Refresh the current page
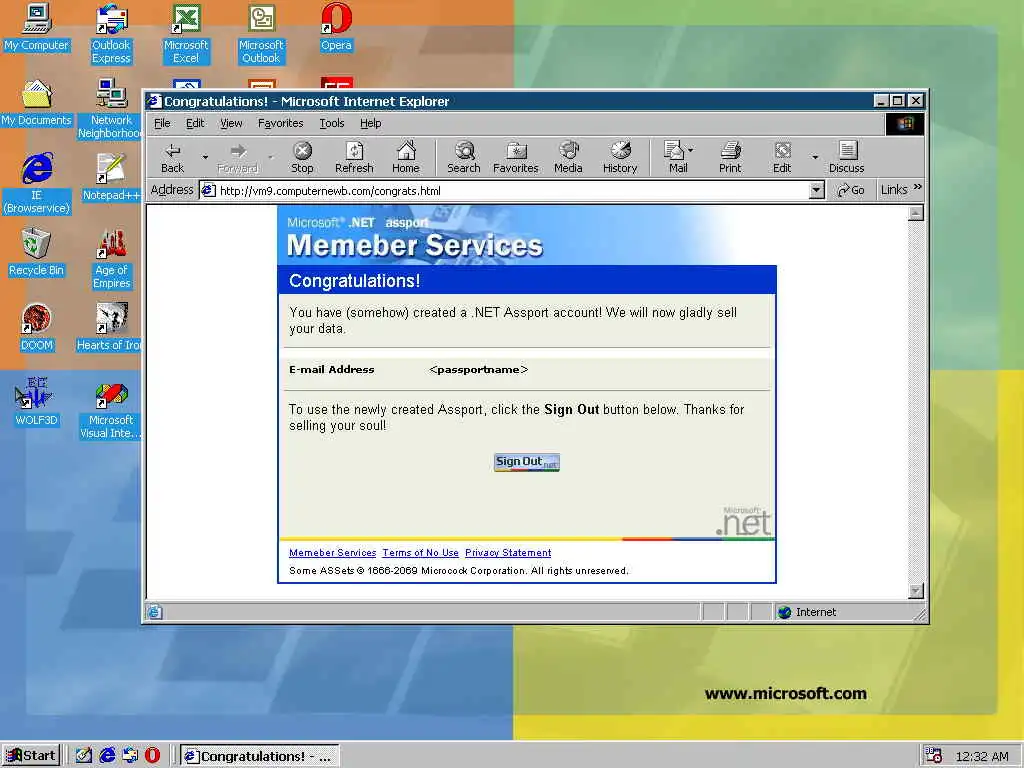1024x768 pixels. click(354, 157)
